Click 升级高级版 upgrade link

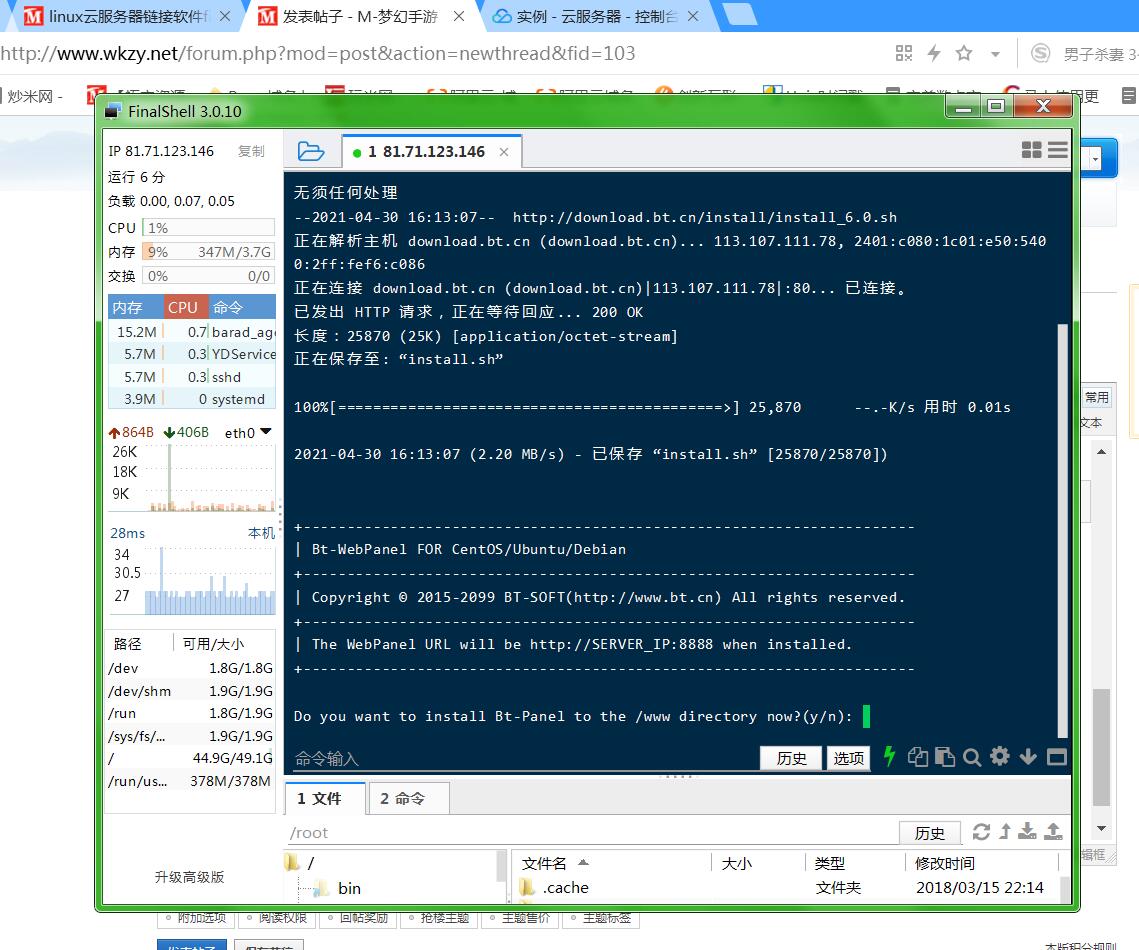click(x=189, y=877)
